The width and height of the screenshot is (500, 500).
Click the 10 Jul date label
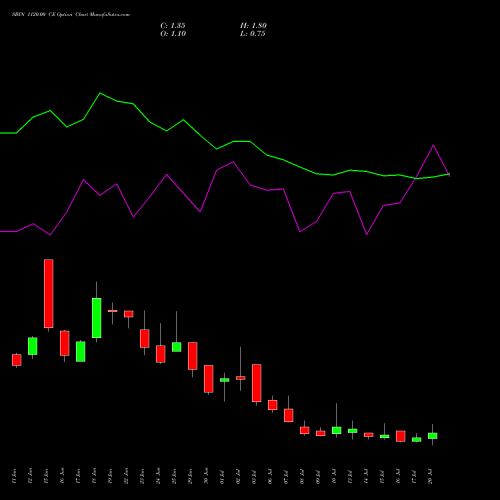pos(334,476)
